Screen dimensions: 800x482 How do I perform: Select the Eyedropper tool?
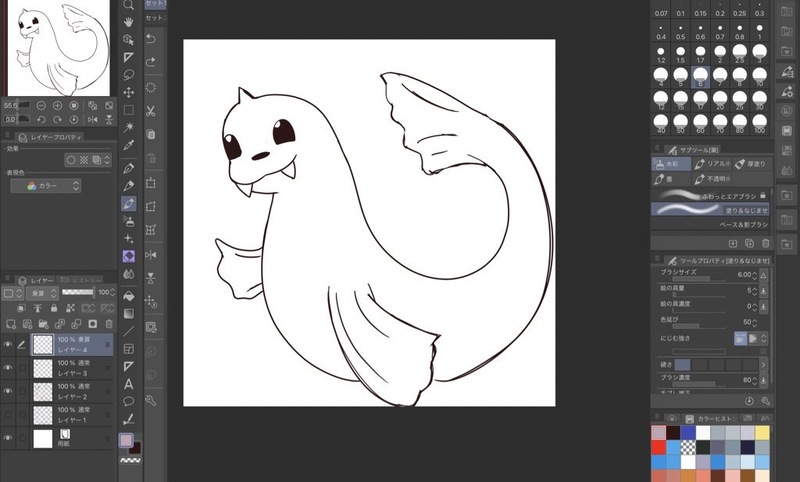coord(129,145)
